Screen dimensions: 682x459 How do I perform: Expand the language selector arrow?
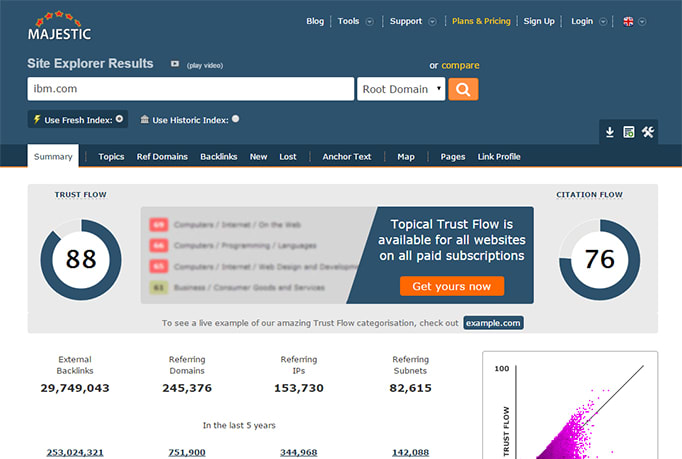(x=642, y=22)
